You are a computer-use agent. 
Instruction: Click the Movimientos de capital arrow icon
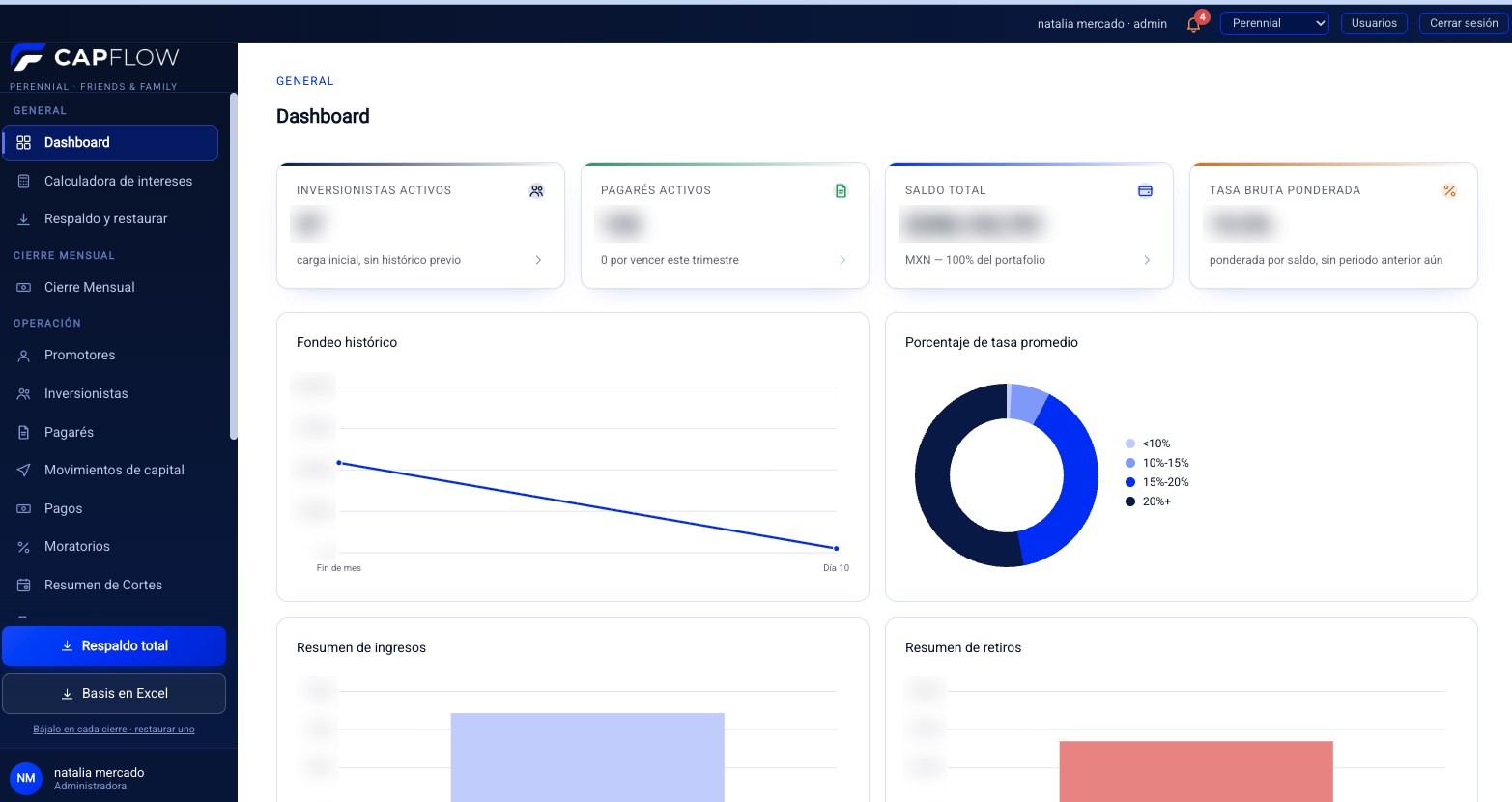24,471
